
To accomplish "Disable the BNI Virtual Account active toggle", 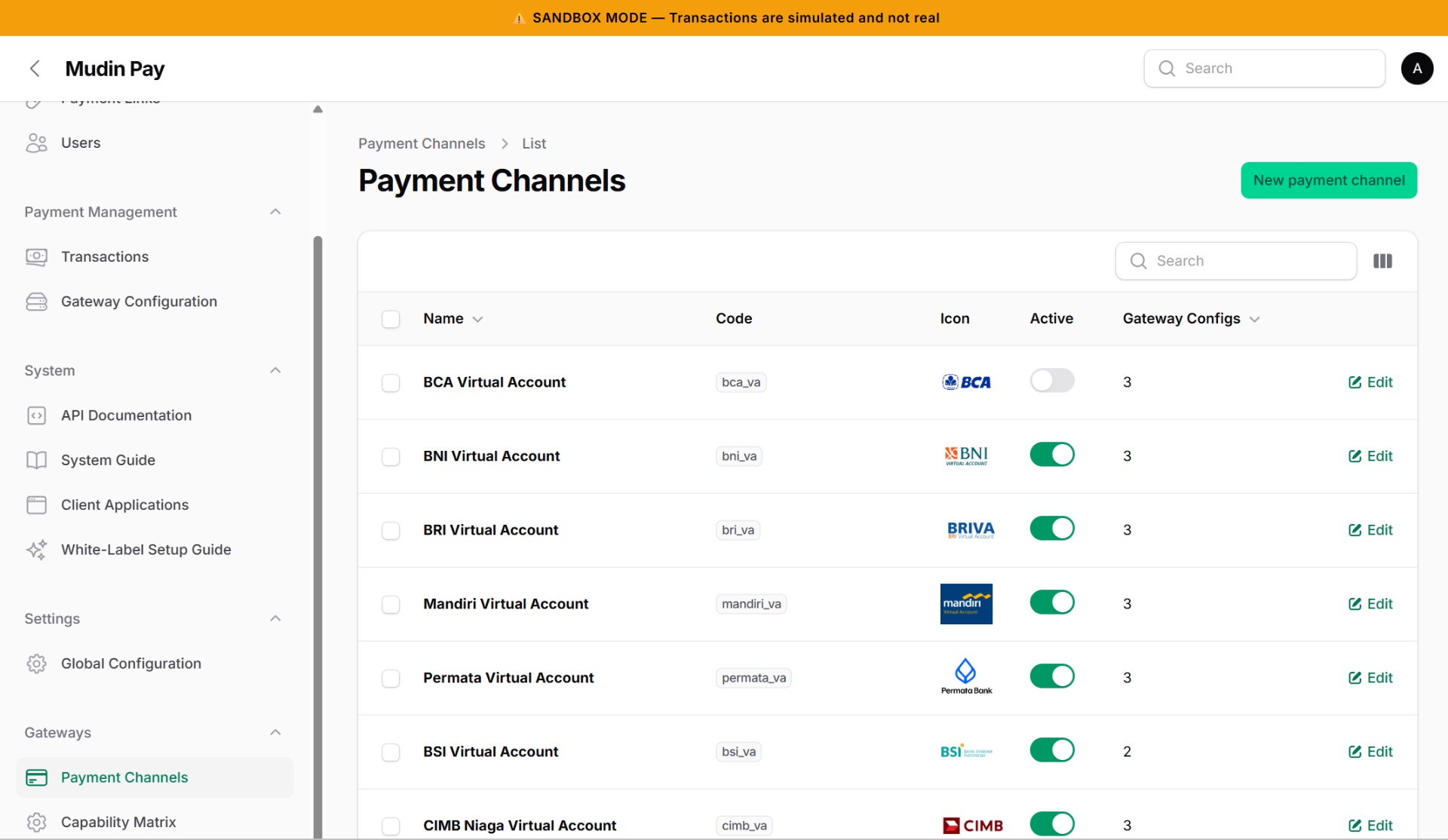I will tap(1052, 455).
